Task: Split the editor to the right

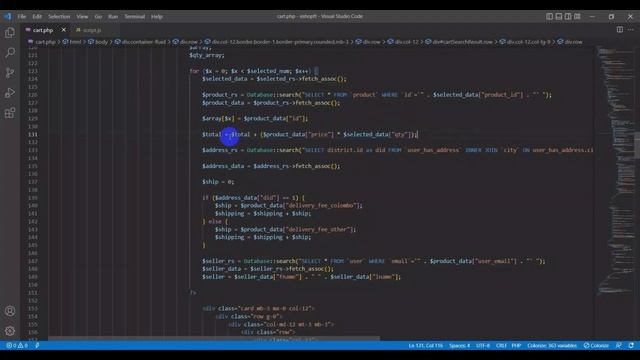Action: pos(620,29)
